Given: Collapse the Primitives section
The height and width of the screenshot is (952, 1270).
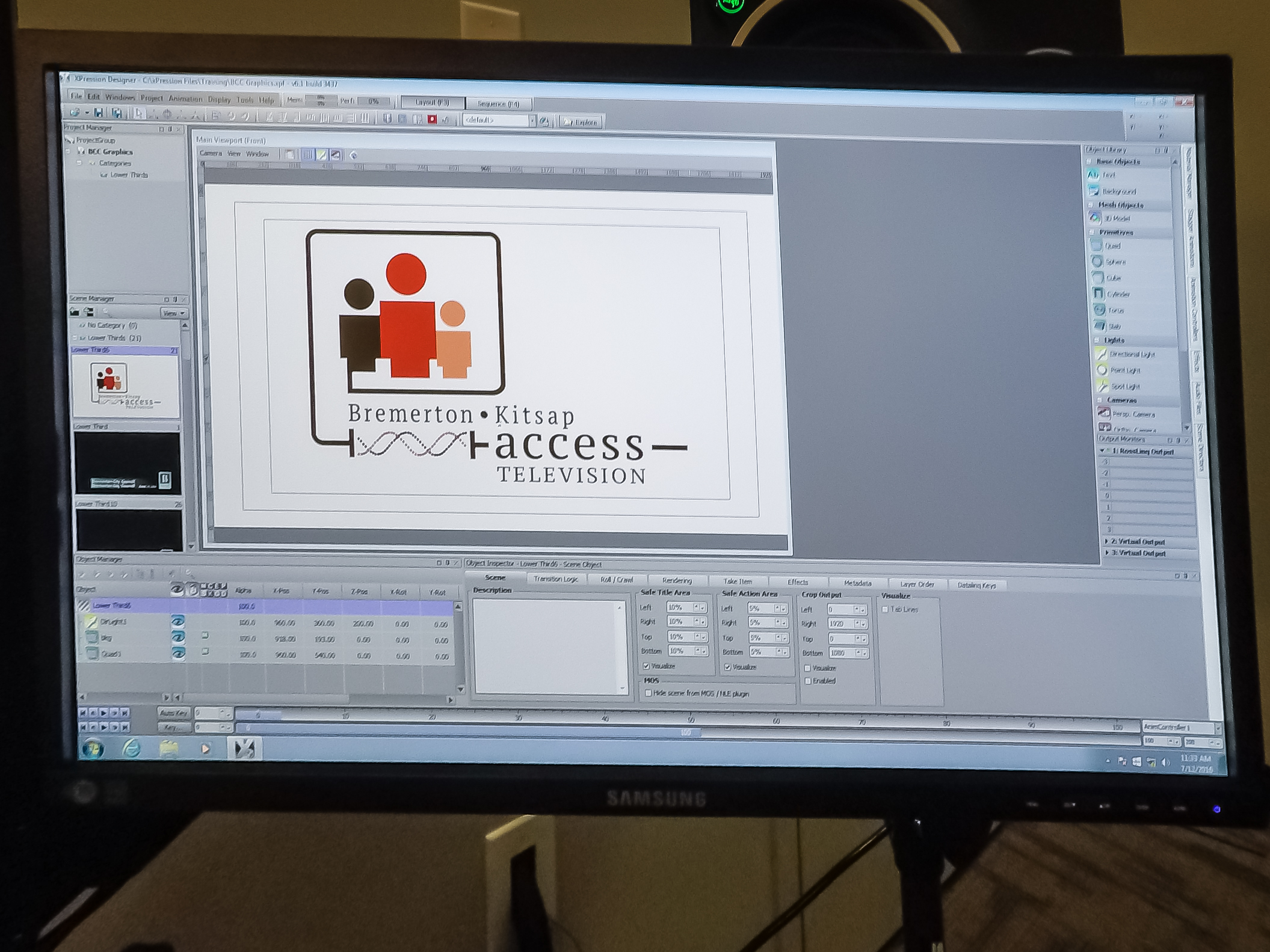Looking at the screenshot, I should point(1093,232).
